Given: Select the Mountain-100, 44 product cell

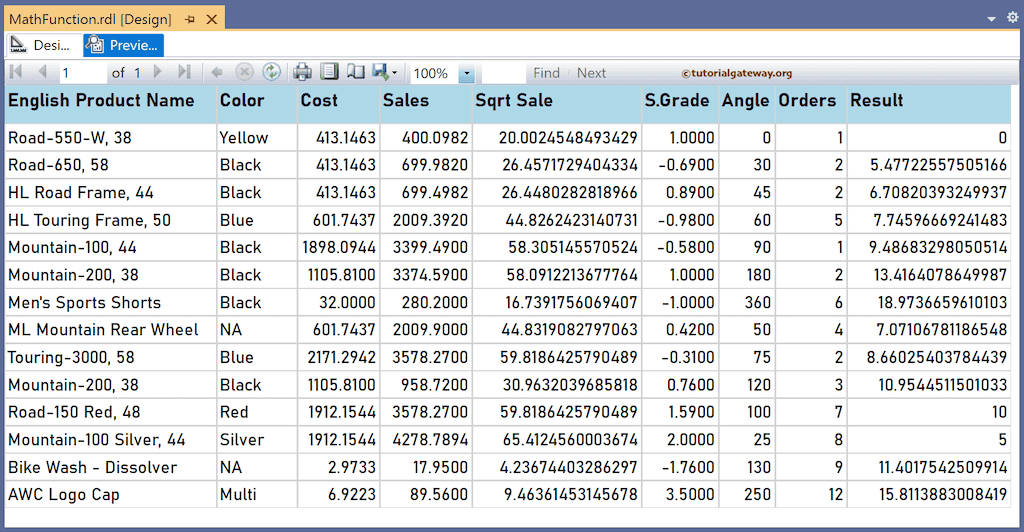Looking at the screenshot, I should 110,247.
